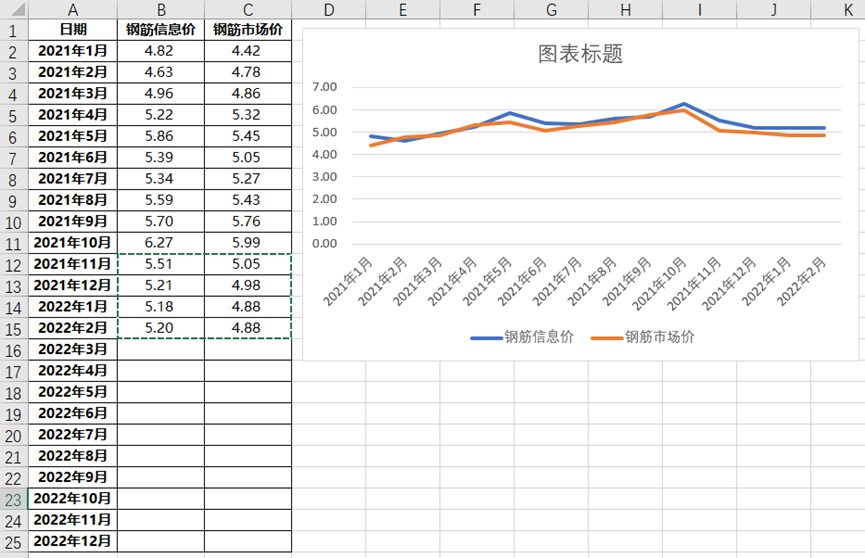The image size is (865, 558).
Task: Click value 5.99 in column C
Action: click(x=248, y=243)
